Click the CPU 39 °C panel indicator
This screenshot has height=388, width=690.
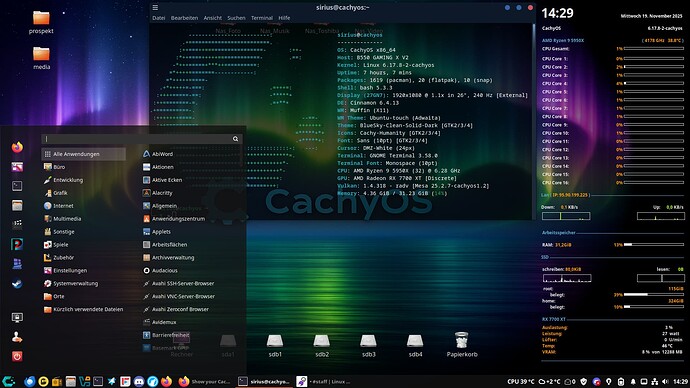pyautogui.click(x=521, y=381)
